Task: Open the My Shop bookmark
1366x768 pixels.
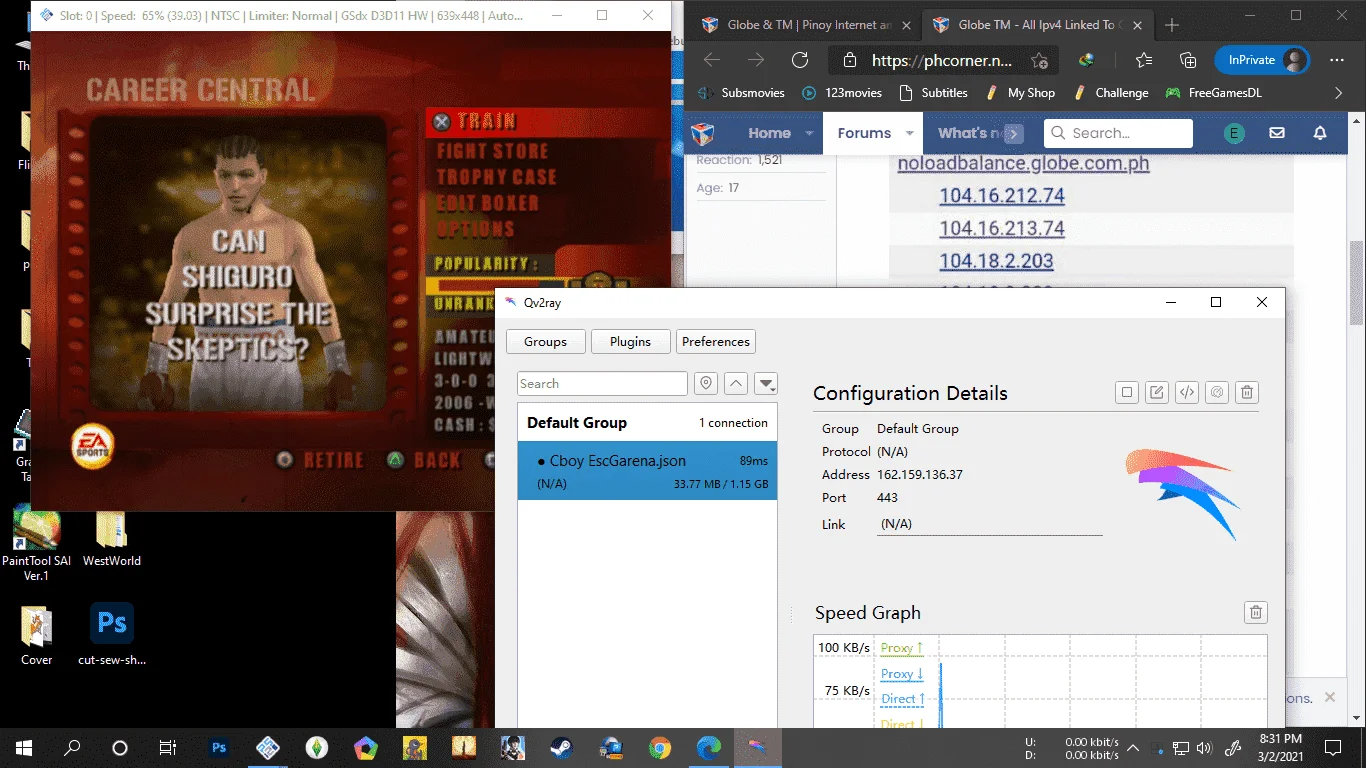Action: 1019,93
